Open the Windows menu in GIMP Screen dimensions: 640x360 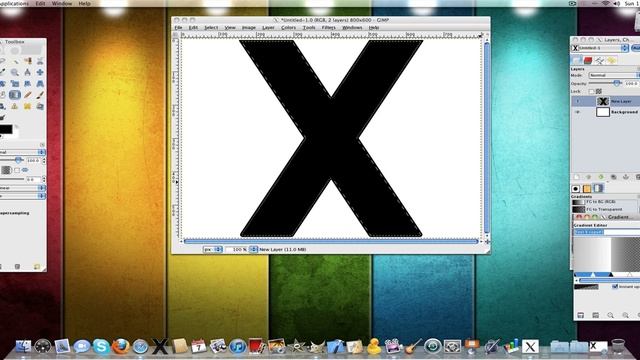[x=352, y=27]
